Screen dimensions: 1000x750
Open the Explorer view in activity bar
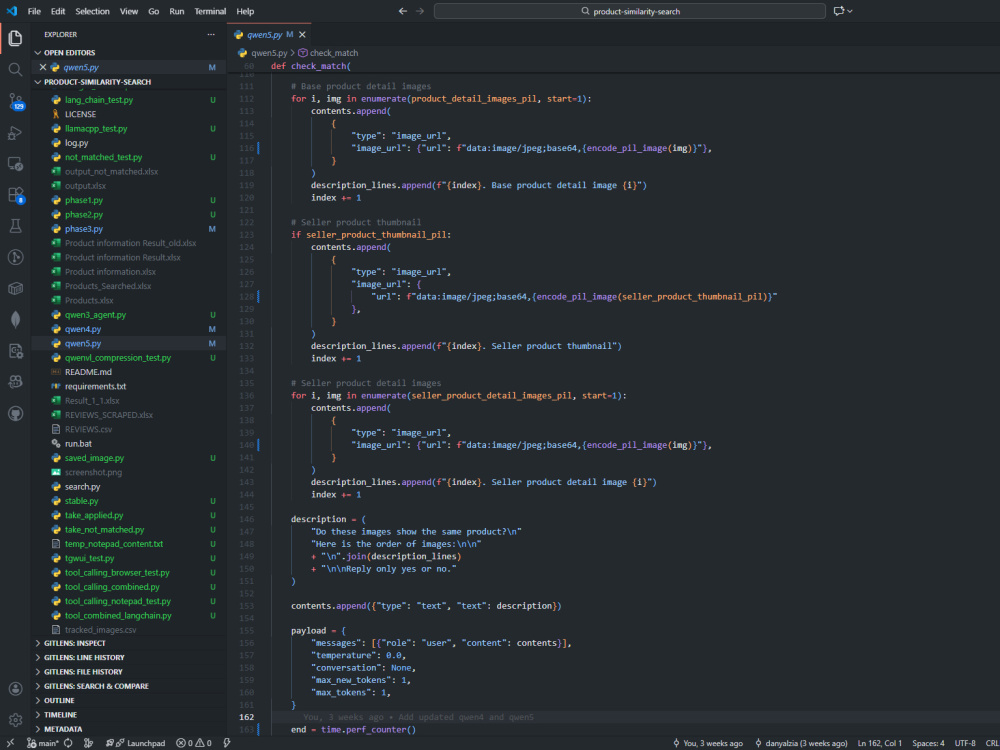[15, 38]
